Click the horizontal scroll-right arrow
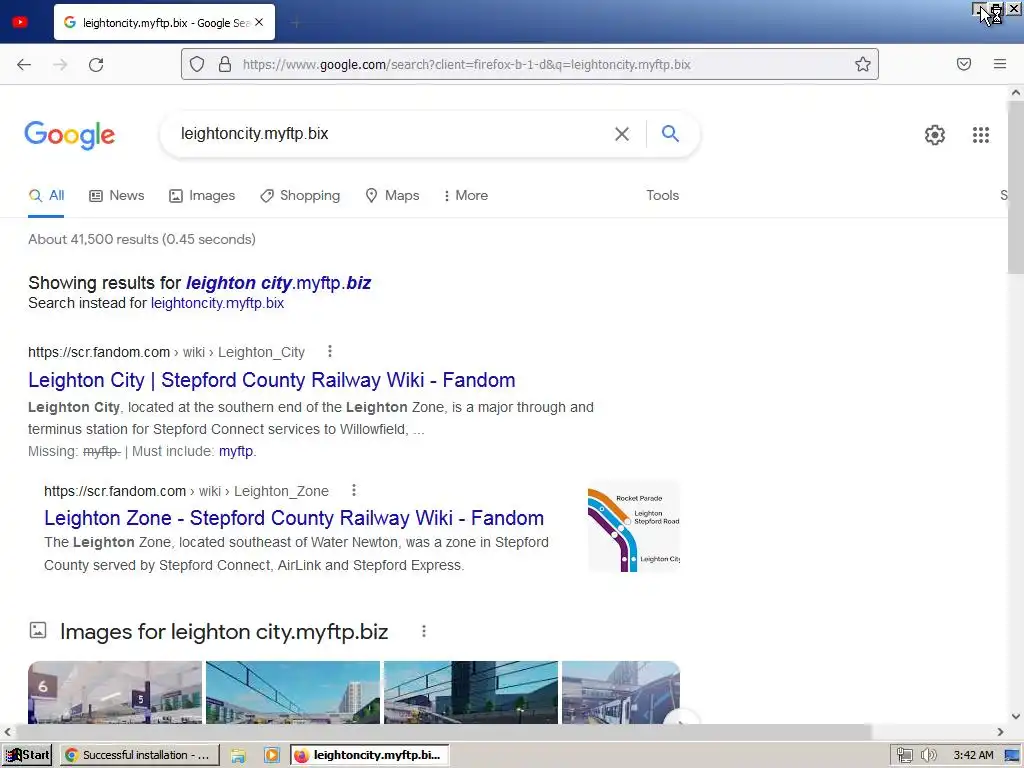Viewport: 1024px width, 768px height. (x=1000, y=732)
